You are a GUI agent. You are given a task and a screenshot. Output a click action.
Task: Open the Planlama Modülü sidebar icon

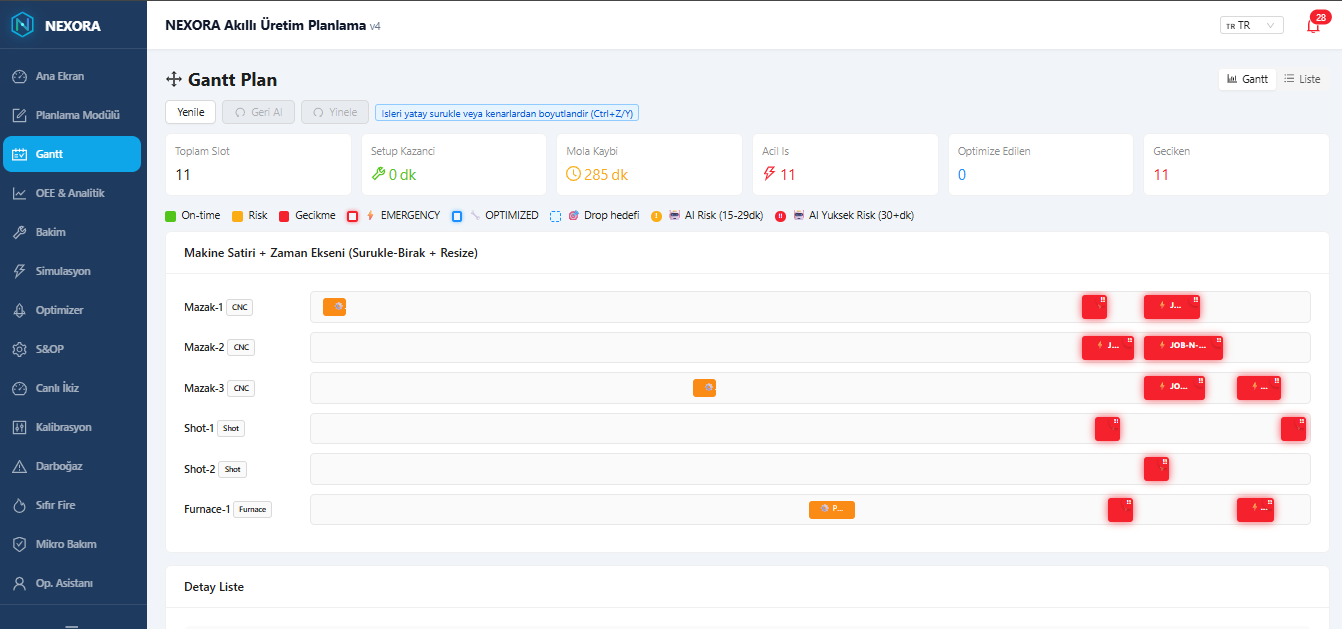[19, 115]
